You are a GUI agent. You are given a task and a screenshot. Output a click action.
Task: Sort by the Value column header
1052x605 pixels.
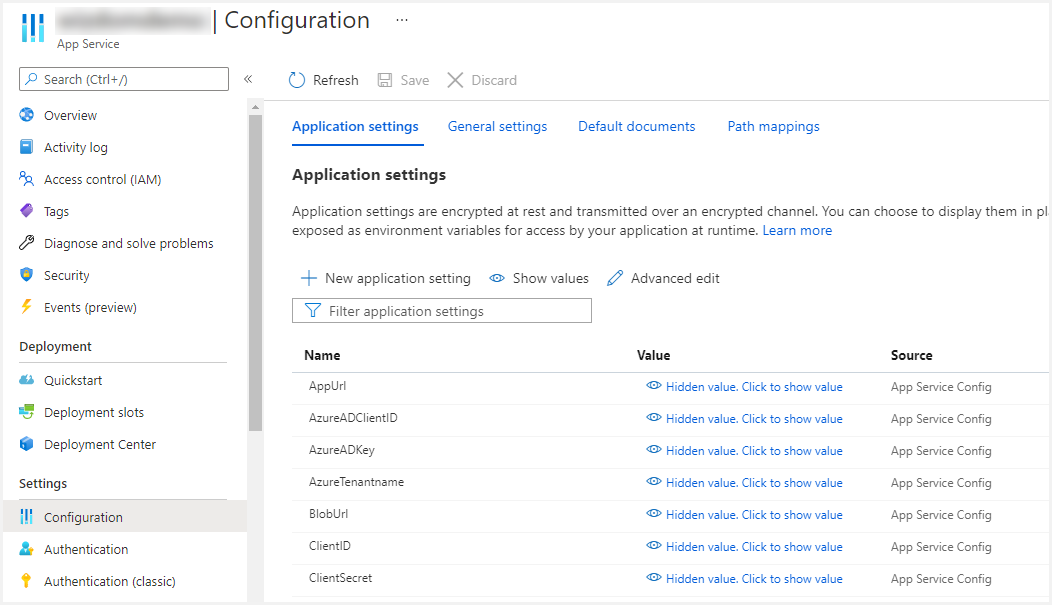[653, 355]
